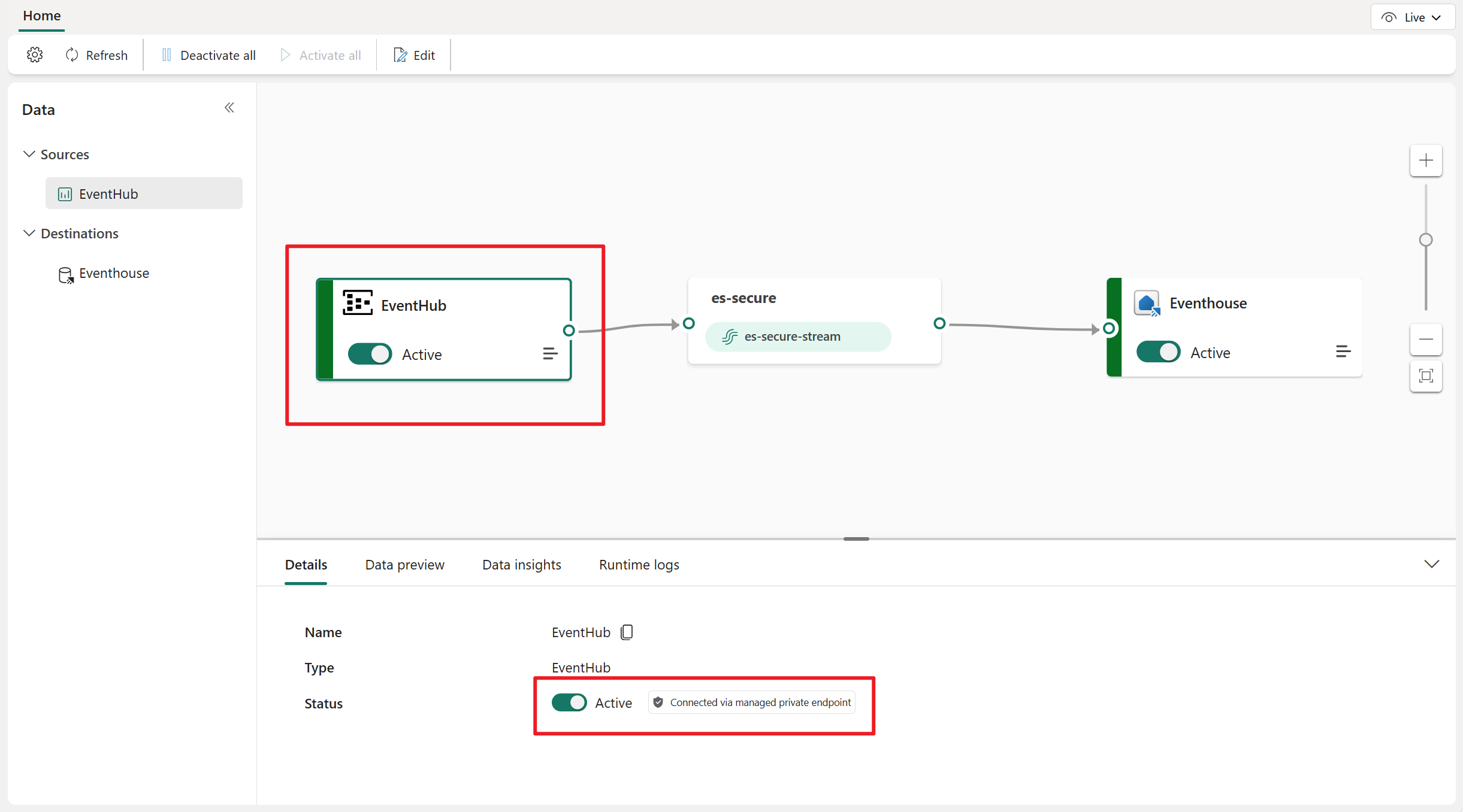Click the Deactivate all button
The image size is (1463, 812).
pos(208,55)
